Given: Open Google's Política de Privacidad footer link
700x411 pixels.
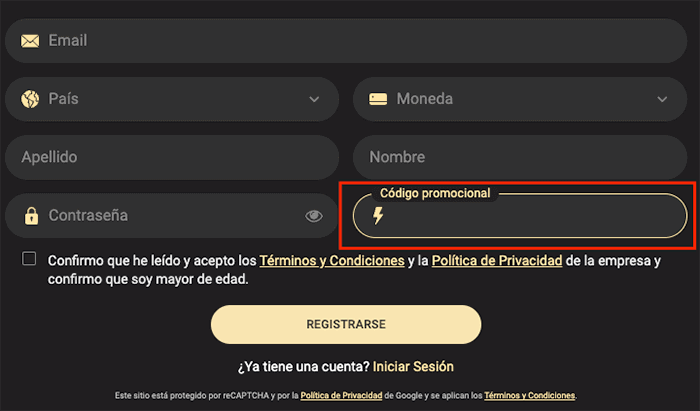Looking at the screenshot, I should click(x=341, y=395).
